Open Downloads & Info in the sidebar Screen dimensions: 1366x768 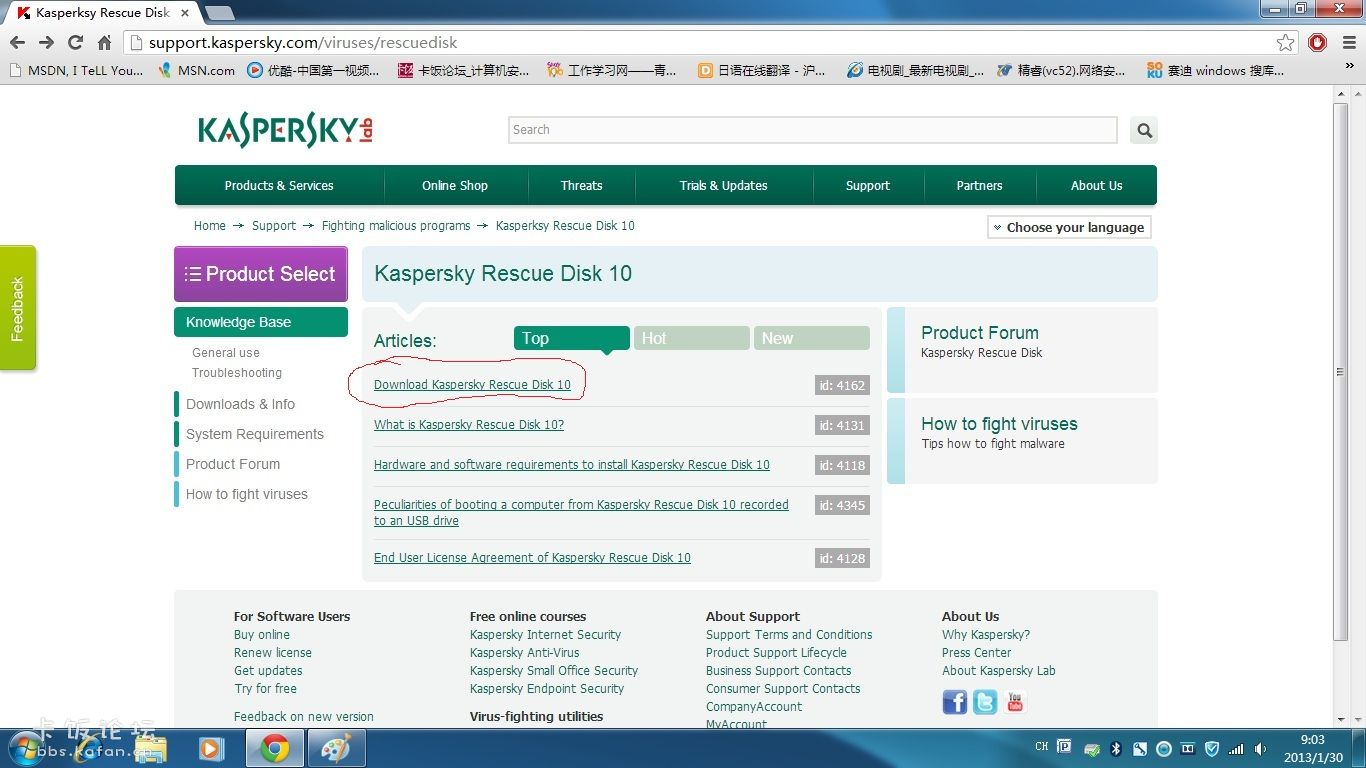(240, 404)
